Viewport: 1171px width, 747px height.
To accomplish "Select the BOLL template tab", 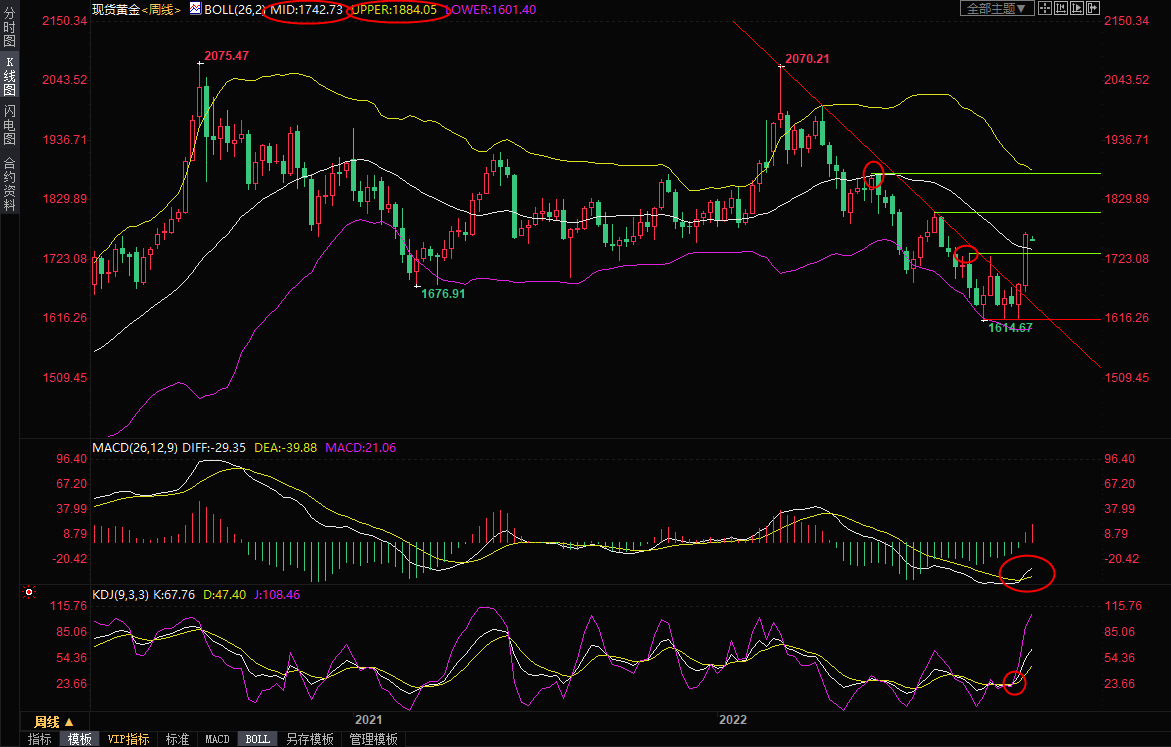I will (x=257, y=739).
